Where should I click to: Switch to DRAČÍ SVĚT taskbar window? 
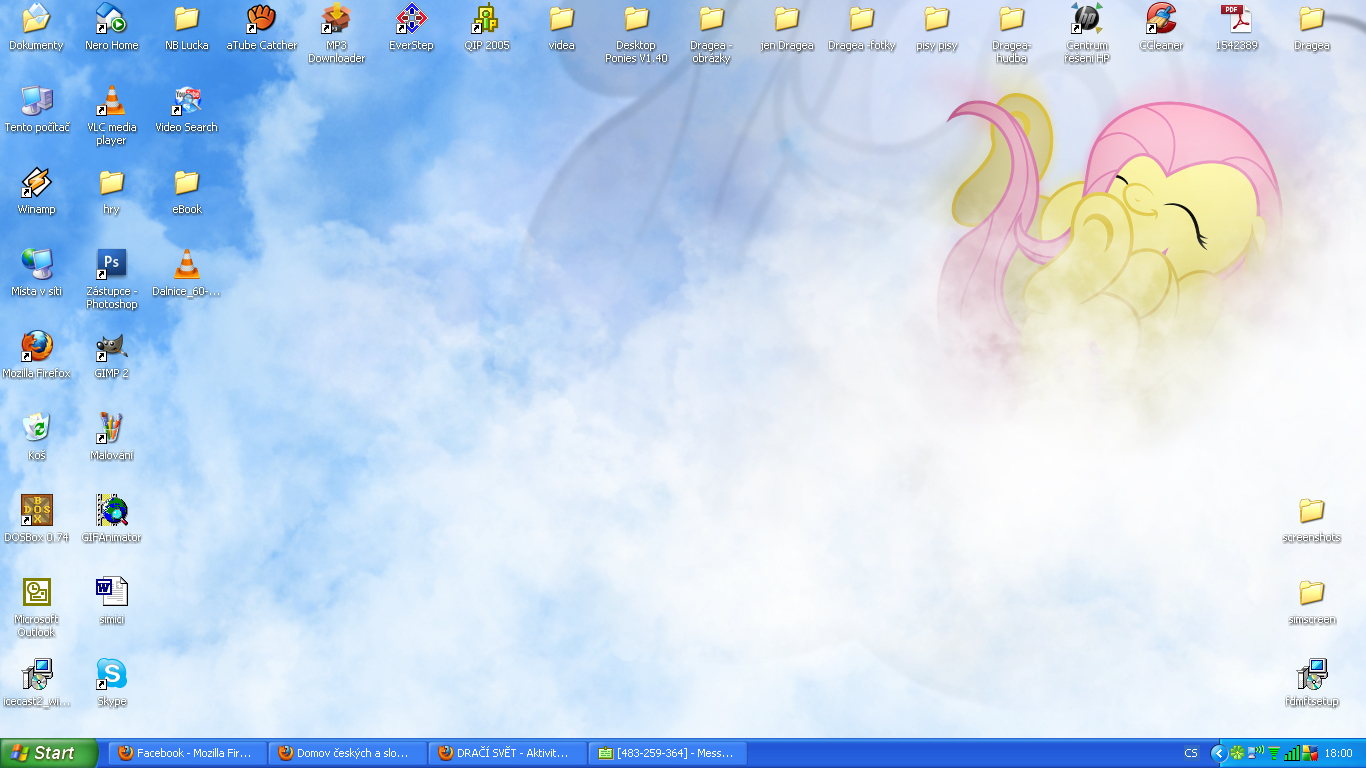pos(508,753)
